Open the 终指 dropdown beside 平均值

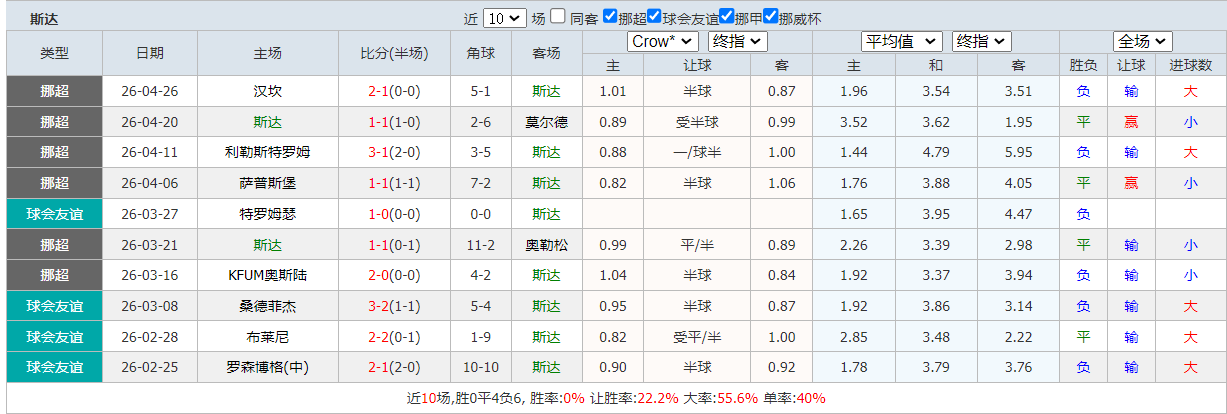pyautogui.click(x=982, y=42)
